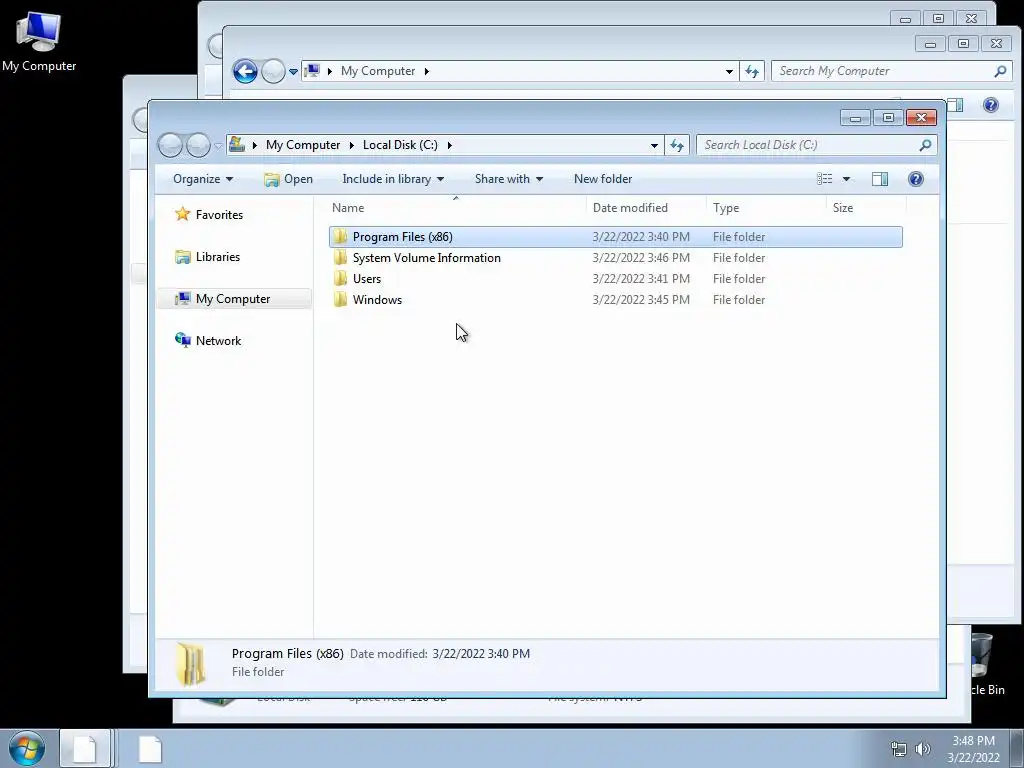
Task: Expand arrow after Local Disk (C:) breadcrumb
Action: pos(449,145)
